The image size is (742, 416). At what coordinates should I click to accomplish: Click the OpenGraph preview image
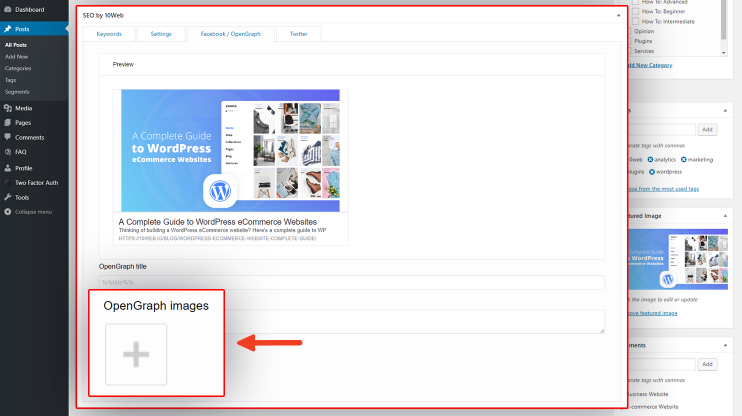click(x=230, y=150)
